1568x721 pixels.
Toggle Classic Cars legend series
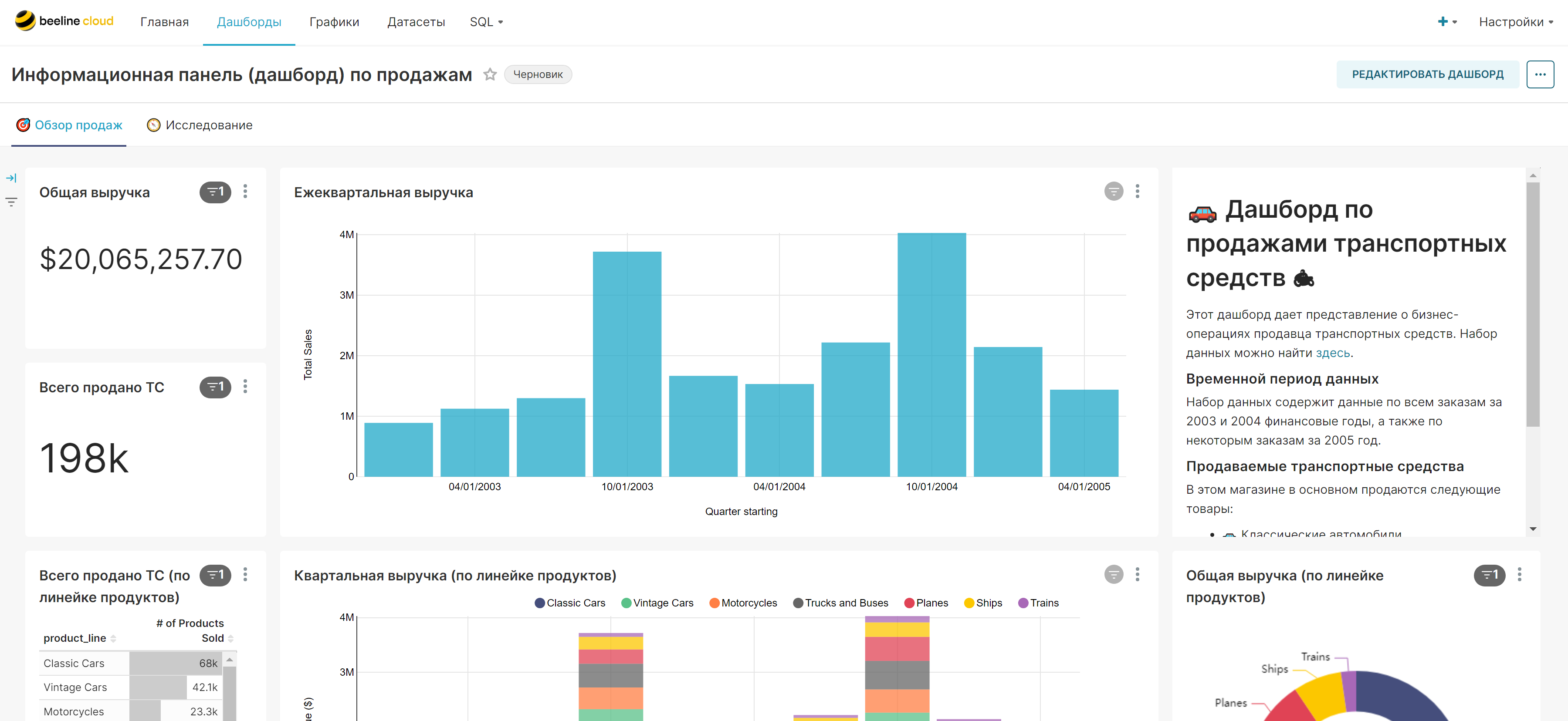(570, 603)
